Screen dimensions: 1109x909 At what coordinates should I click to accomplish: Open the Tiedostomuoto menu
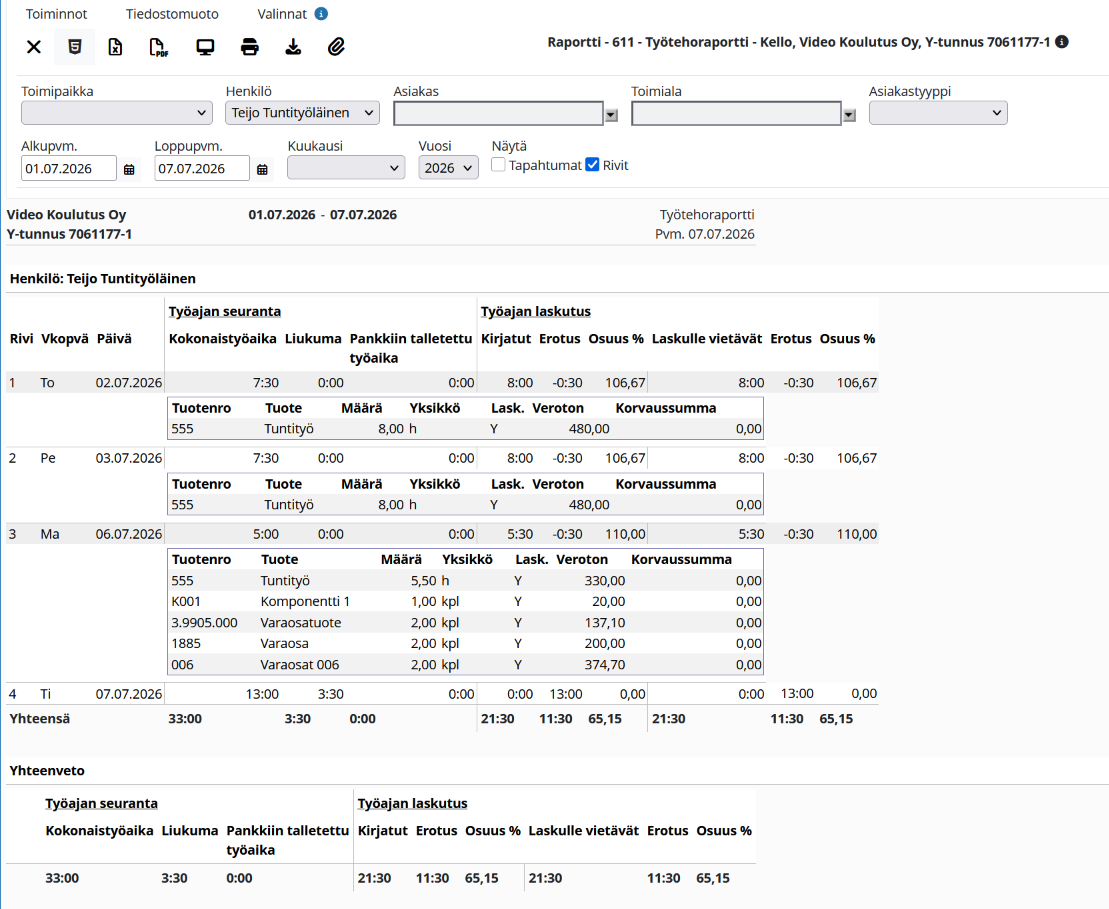[172, 14]
